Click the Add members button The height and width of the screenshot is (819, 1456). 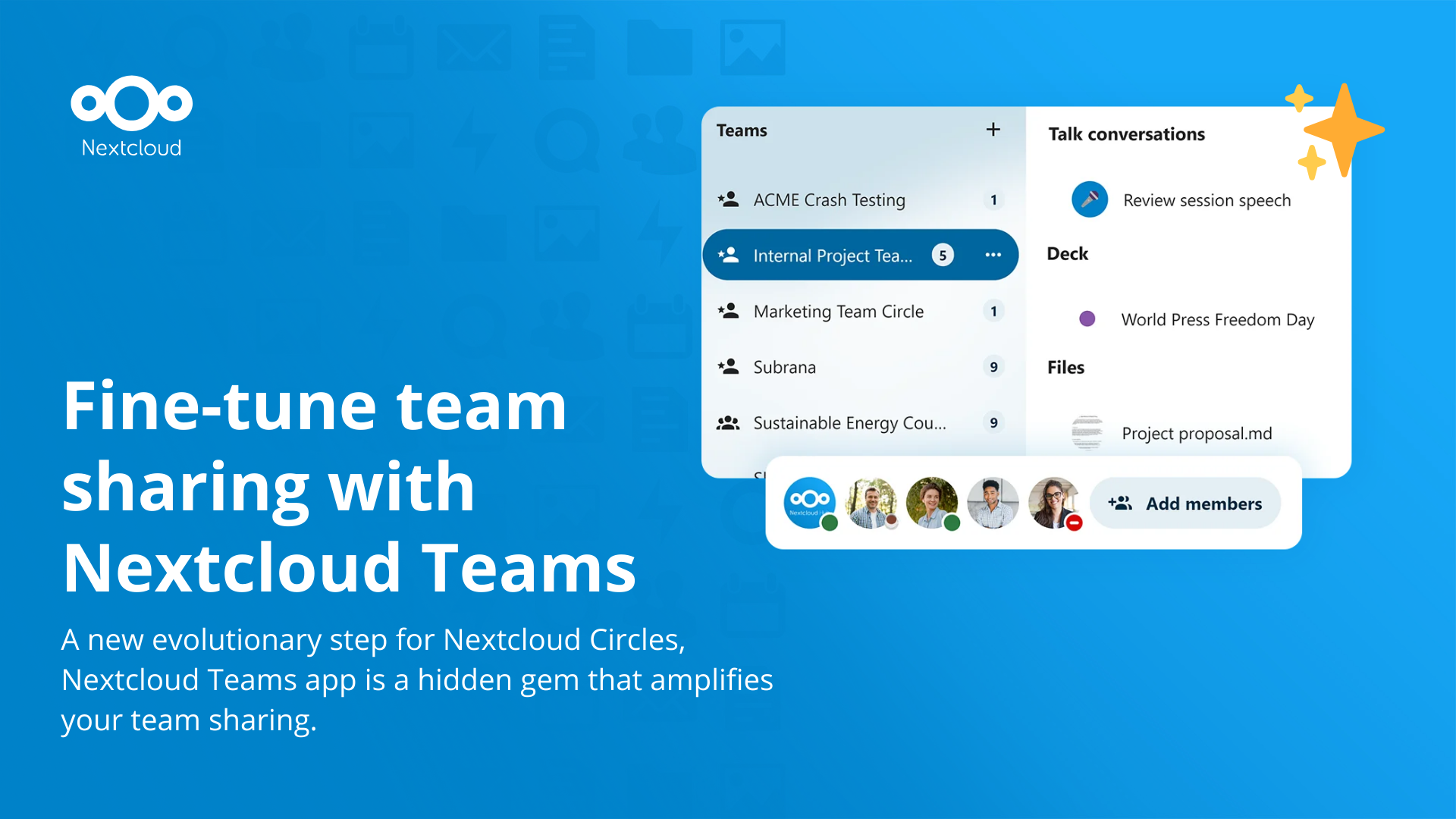1193,504
